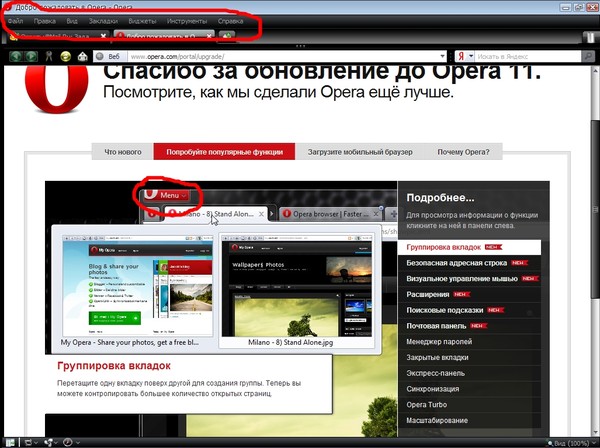Click the Группировка вкладок red heading
600x448 pixels.
pos(114,366)
